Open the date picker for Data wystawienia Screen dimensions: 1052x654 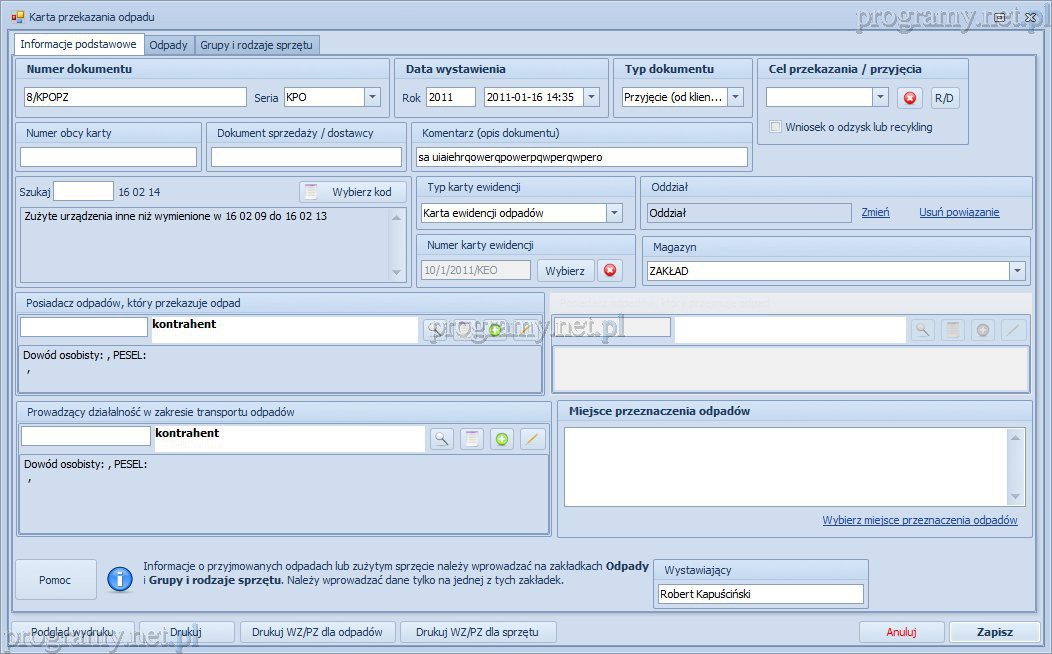tap(590, 97)
